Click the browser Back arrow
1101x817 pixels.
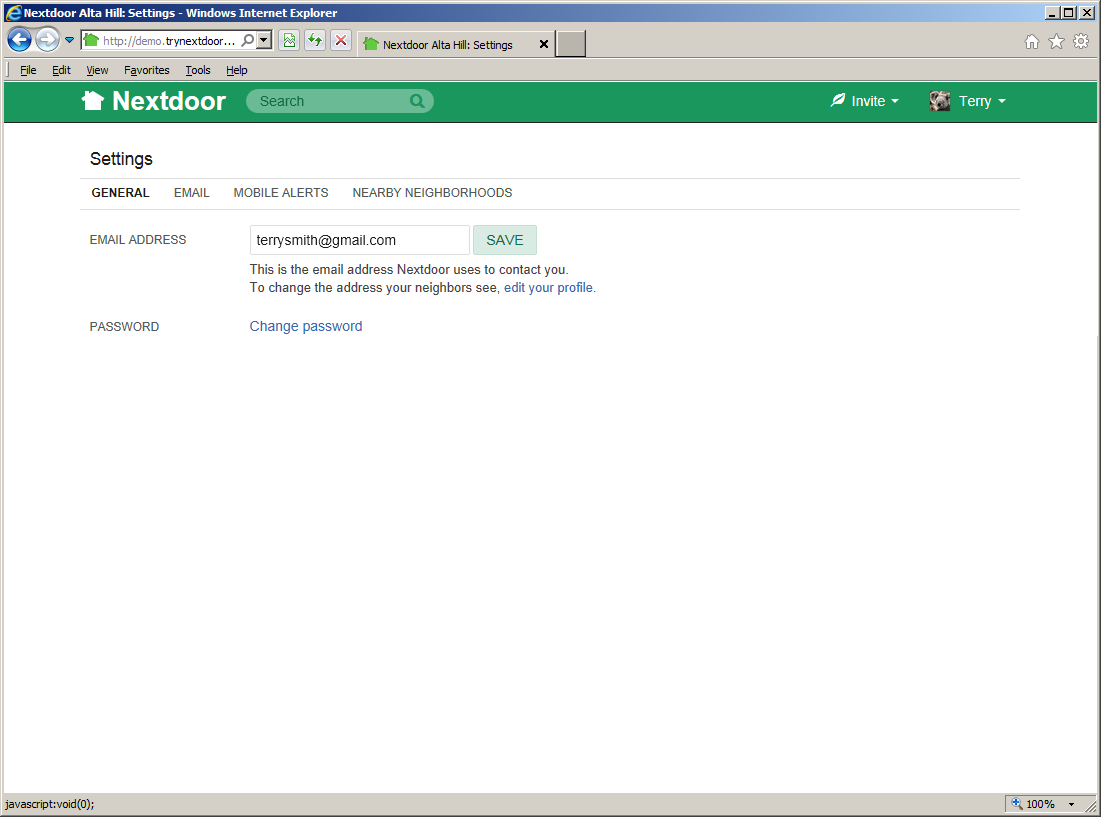click(x=19, y=39)
